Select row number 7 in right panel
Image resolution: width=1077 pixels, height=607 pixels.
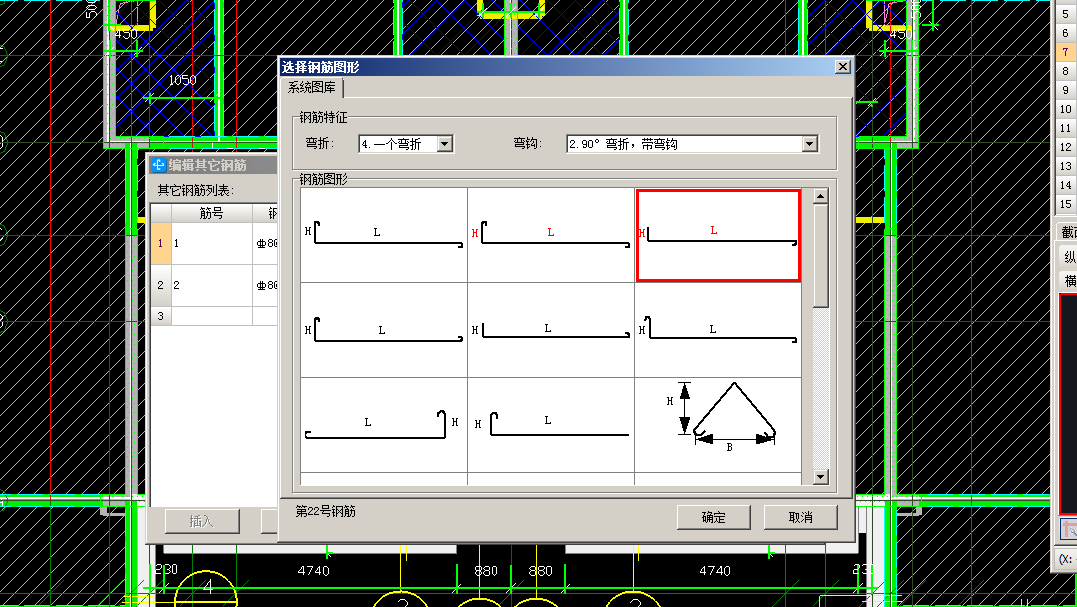pyautogui.click(x=1065, y=52)
